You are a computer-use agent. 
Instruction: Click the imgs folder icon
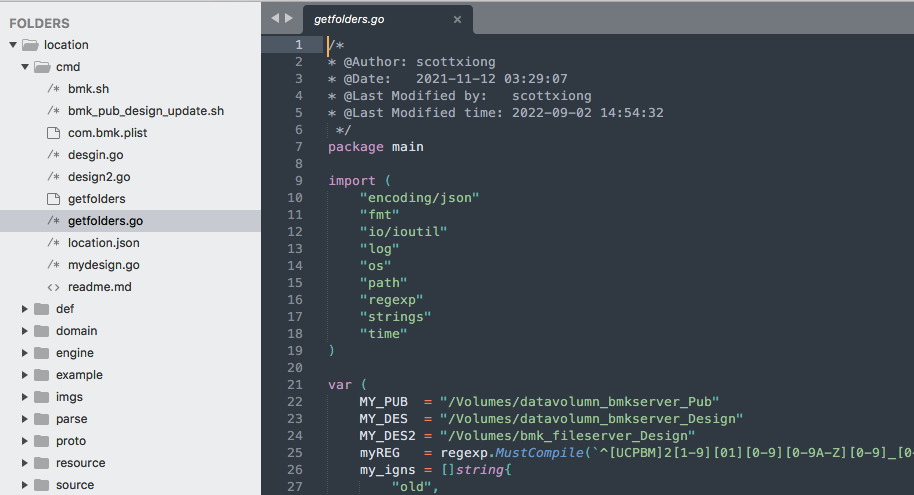41,397
